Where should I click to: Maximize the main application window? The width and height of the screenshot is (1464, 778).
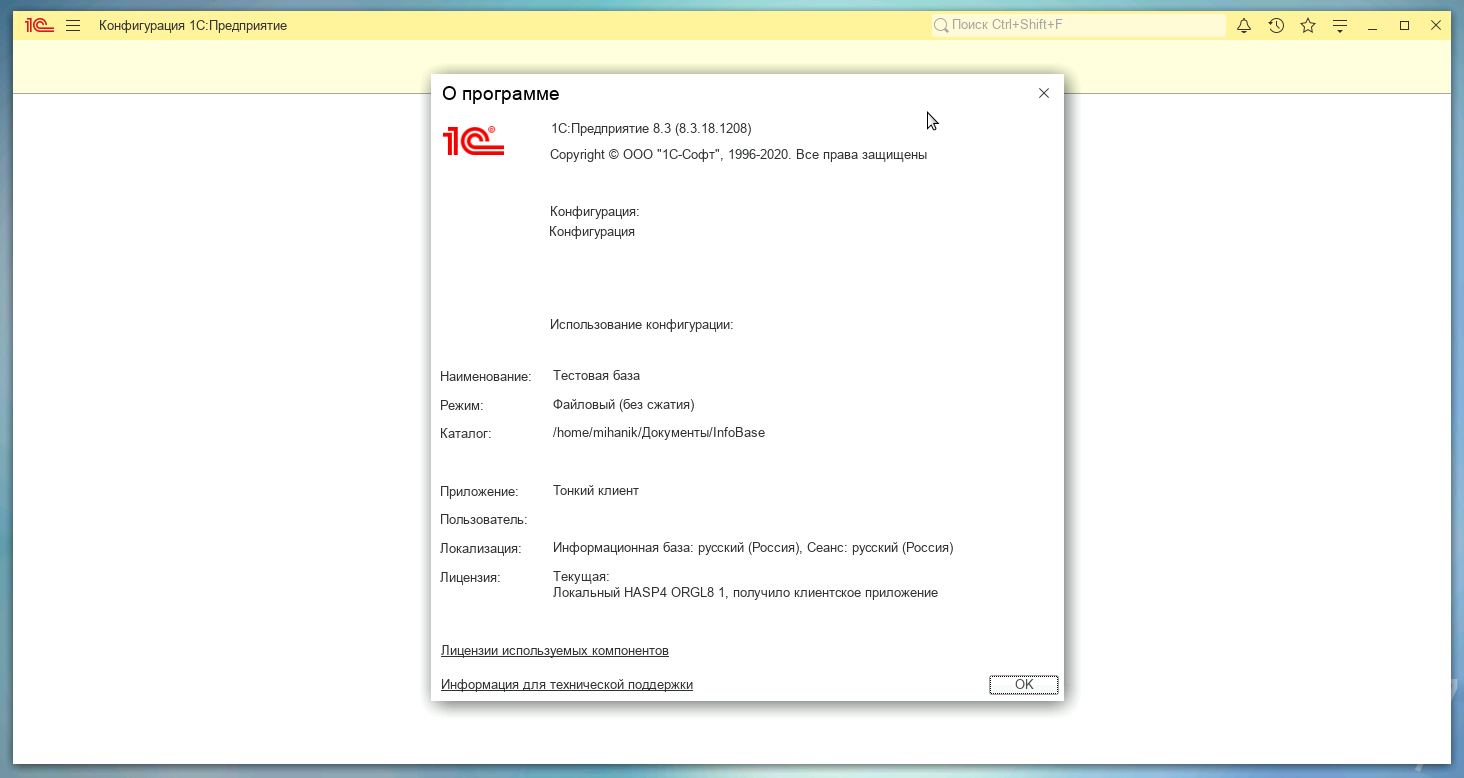pyautogui.click(x=1404, y=26)
